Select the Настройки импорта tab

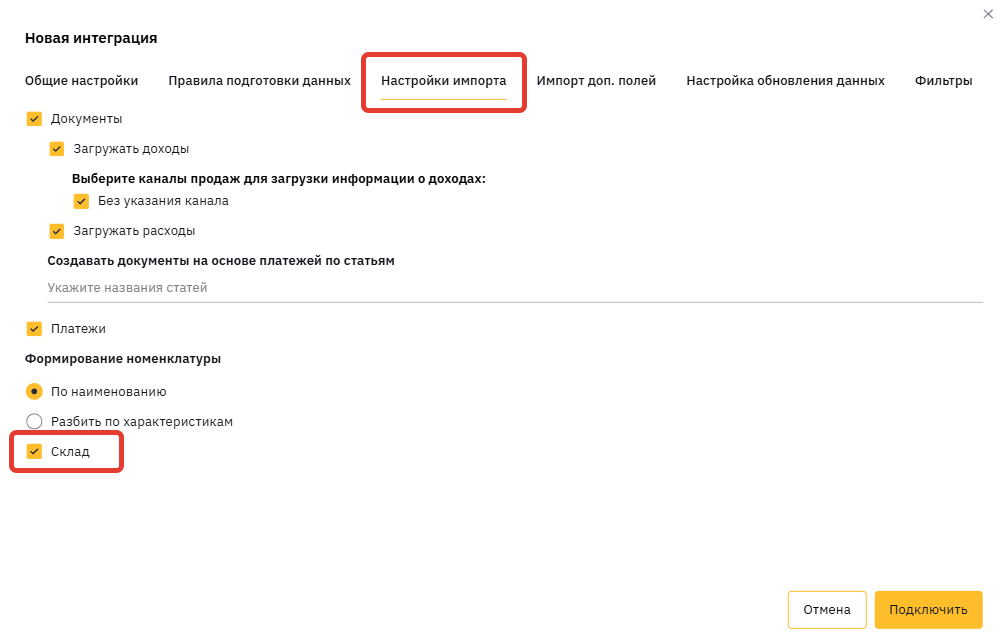pos(443,81)
